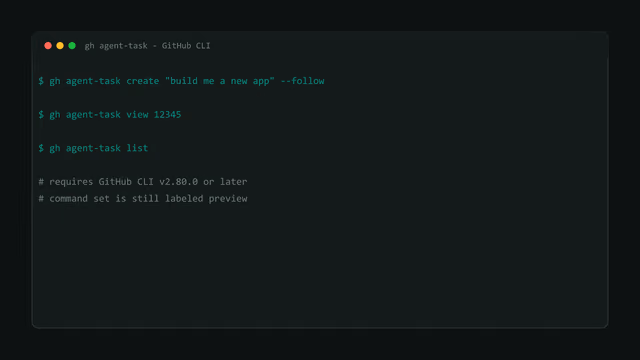Click the word 'view' in the second command

tap(137, 115)
